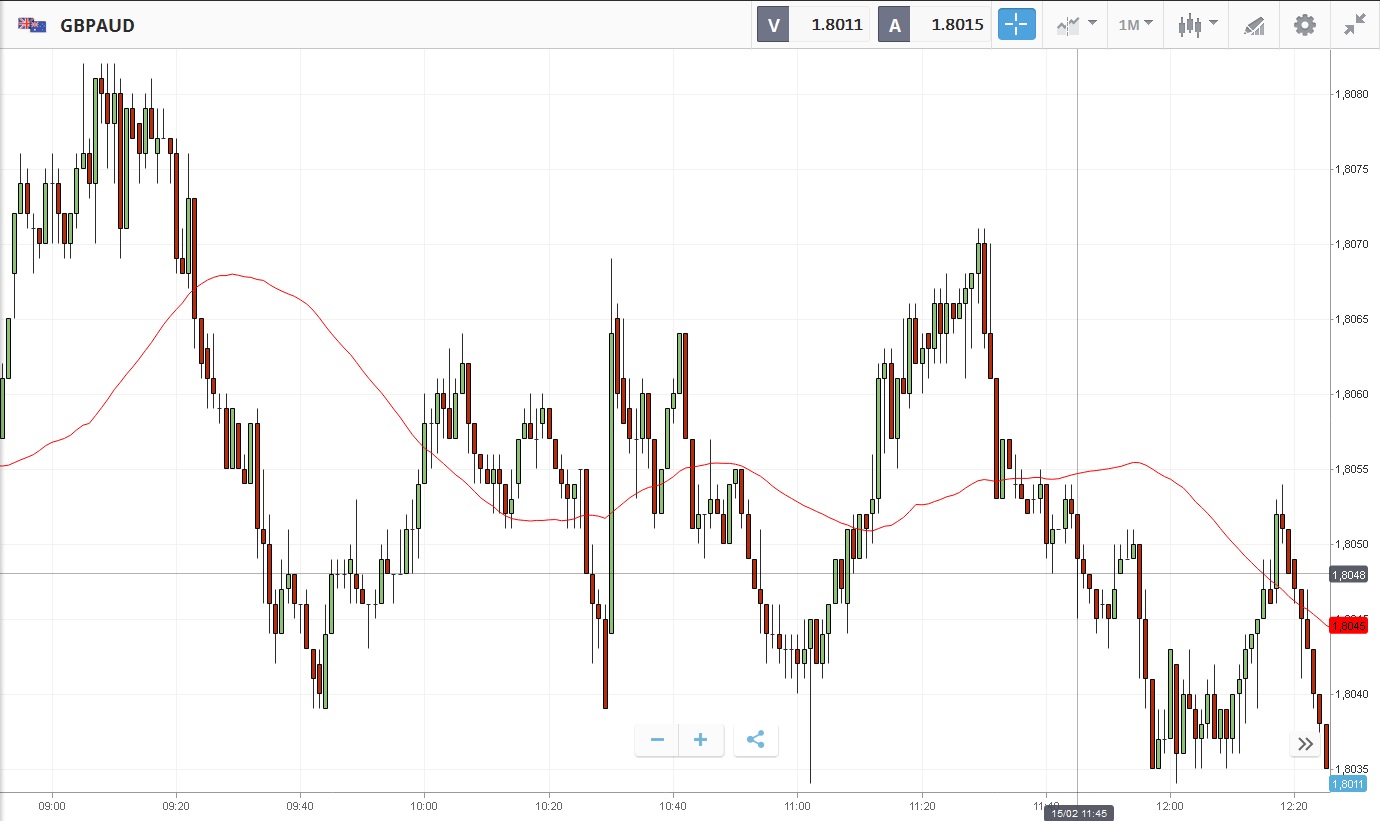Click the 10:20 time axis label
The height and width of the screenshot is (821, 1380).
click(549, 805)
